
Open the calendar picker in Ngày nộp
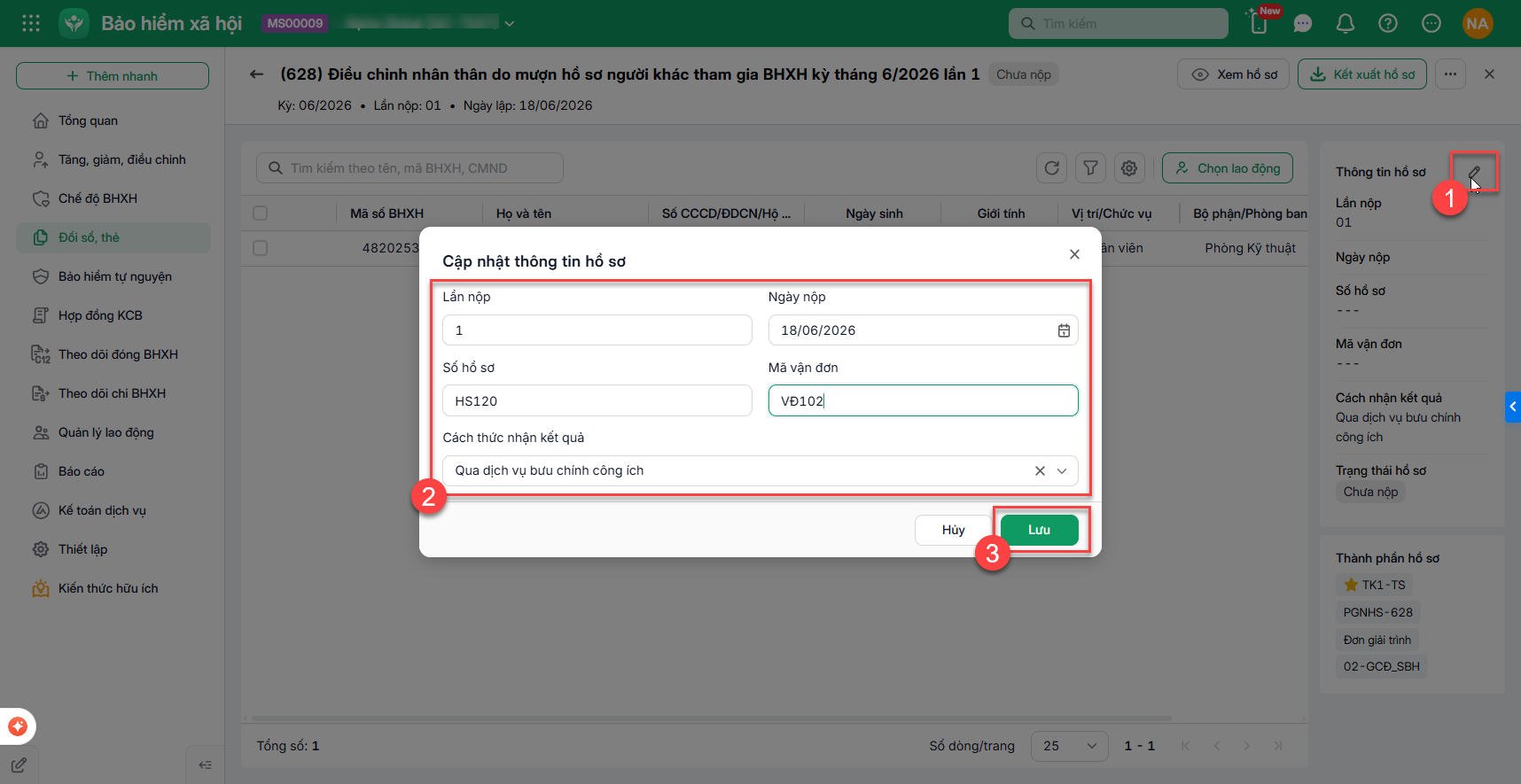1064,330
